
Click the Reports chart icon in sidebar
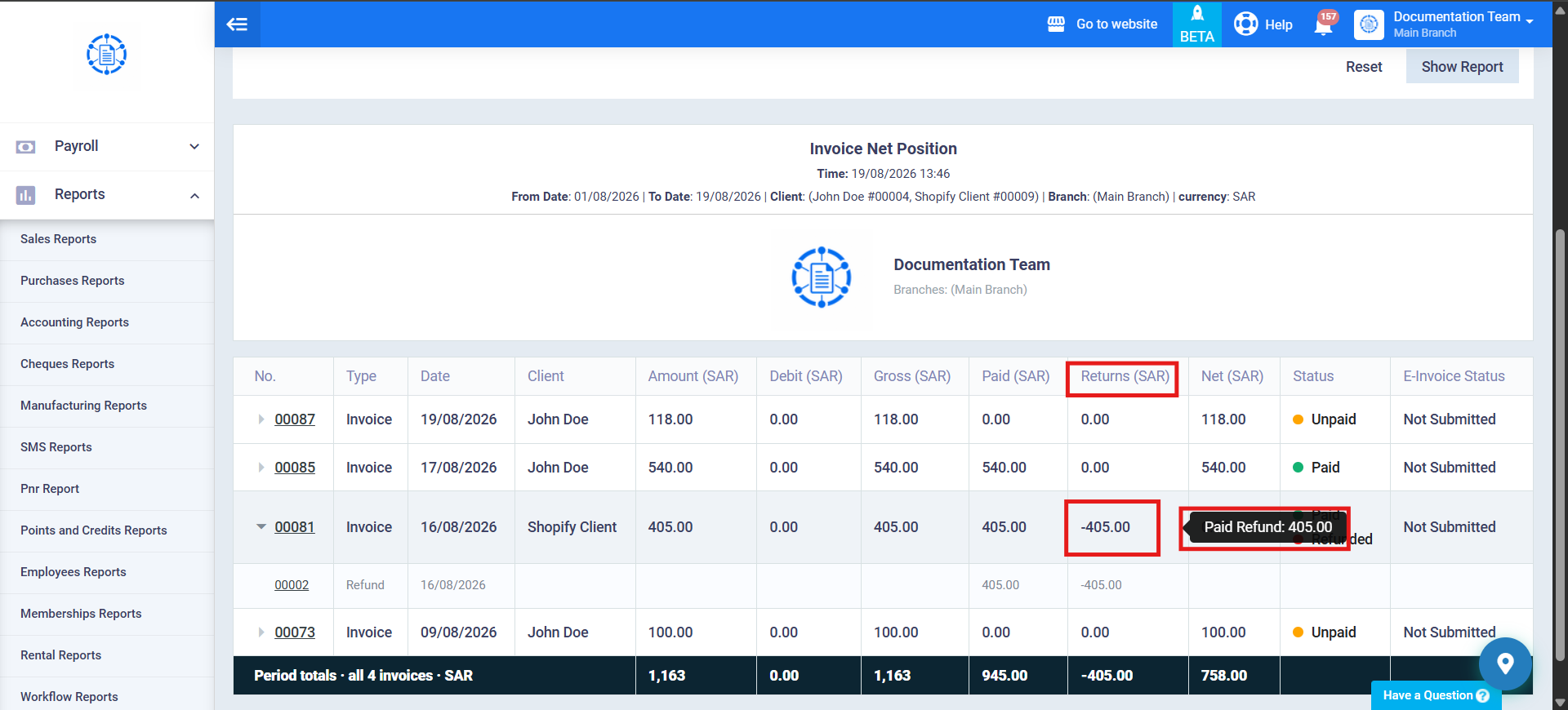25,195
